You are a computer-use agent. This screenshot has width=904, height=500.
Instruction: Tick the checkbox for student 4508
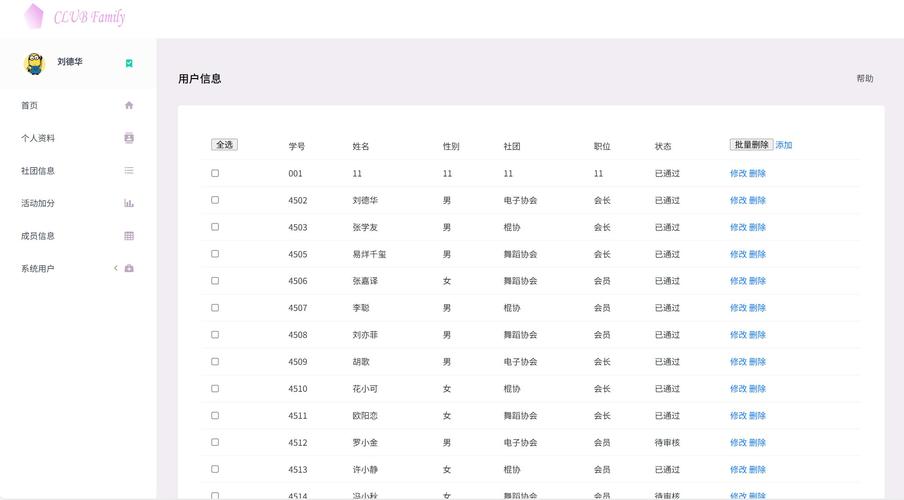[x=215, y=334]
